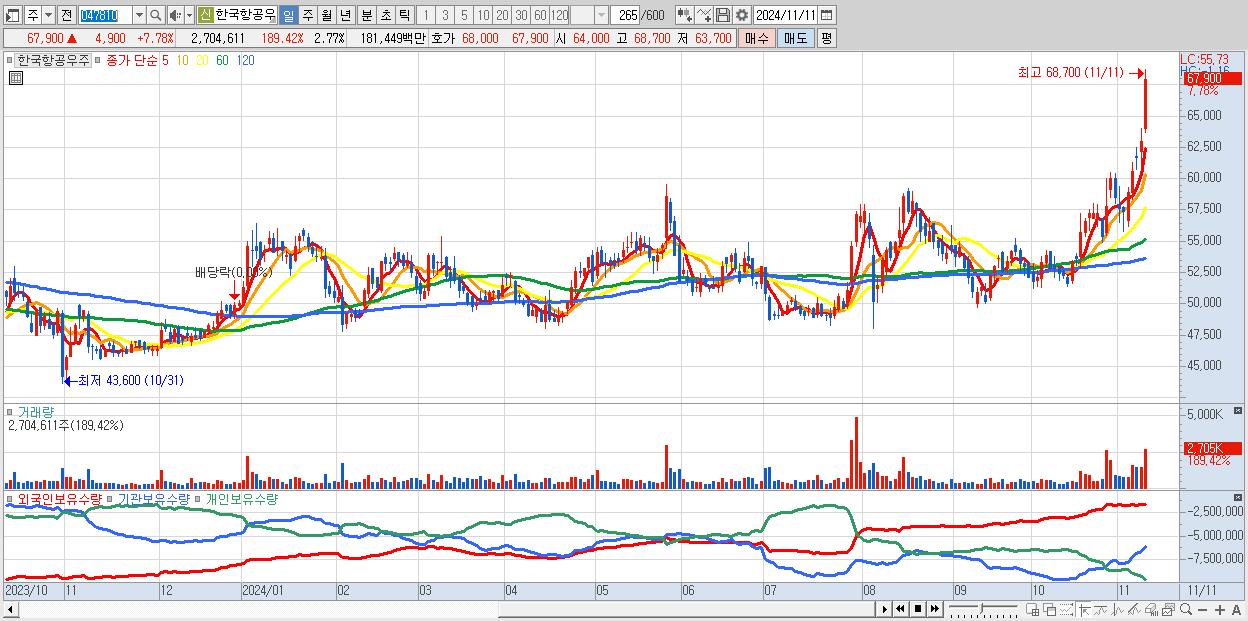
Task: Click the dotted range selection chart icon
Action: coord(1066,610)
